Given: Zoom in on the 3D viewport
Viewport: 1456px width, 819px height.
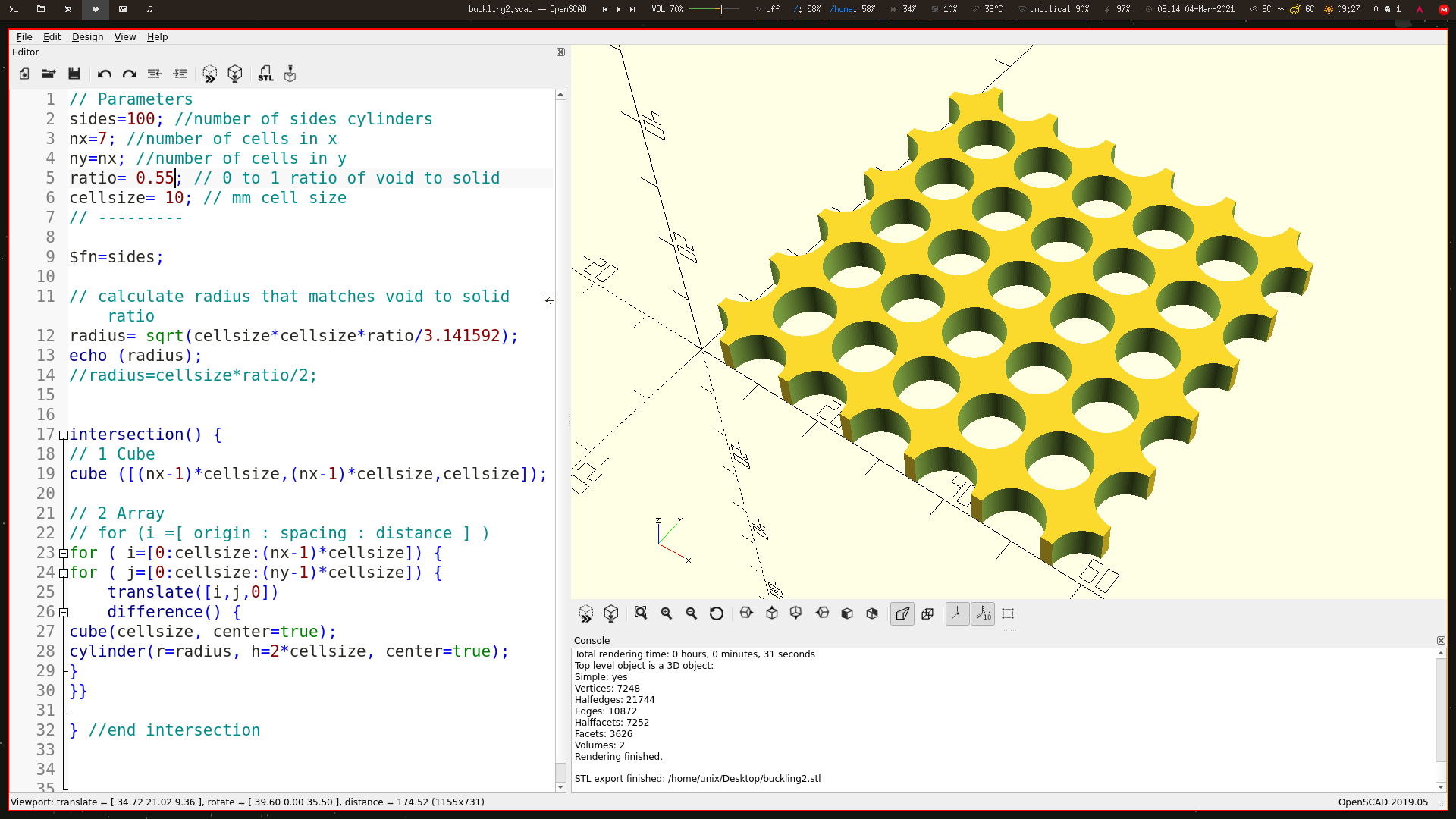Looking at the screenshot, I should (x=667, y=613).
